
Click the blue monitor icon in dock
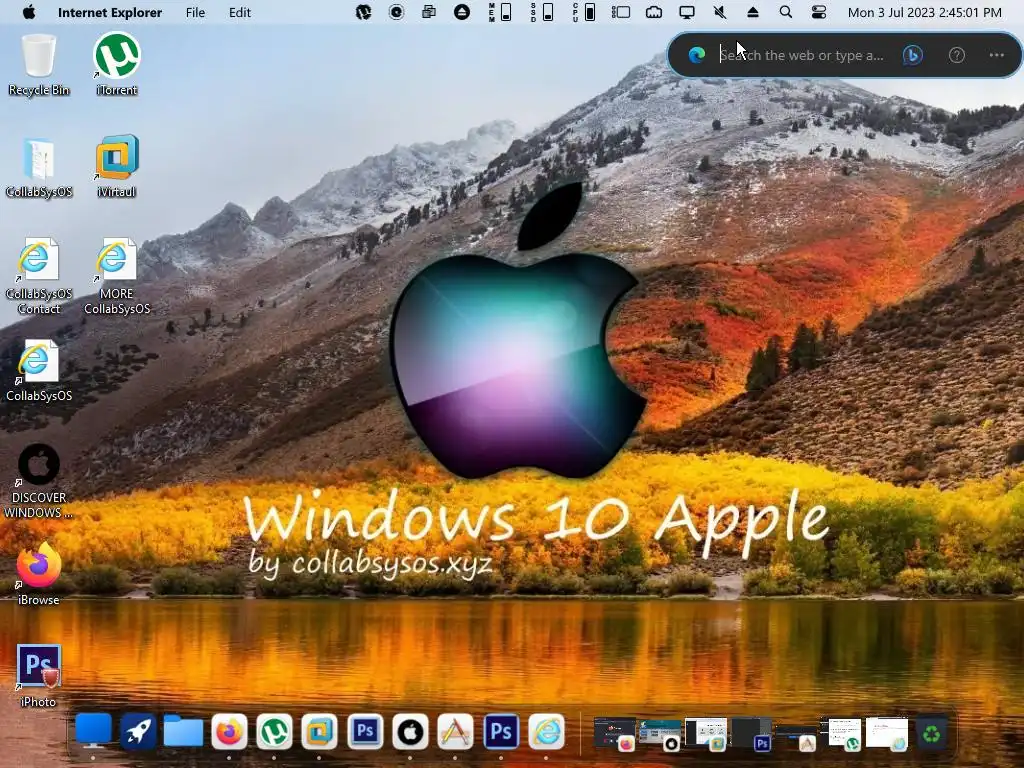(93, 731)
